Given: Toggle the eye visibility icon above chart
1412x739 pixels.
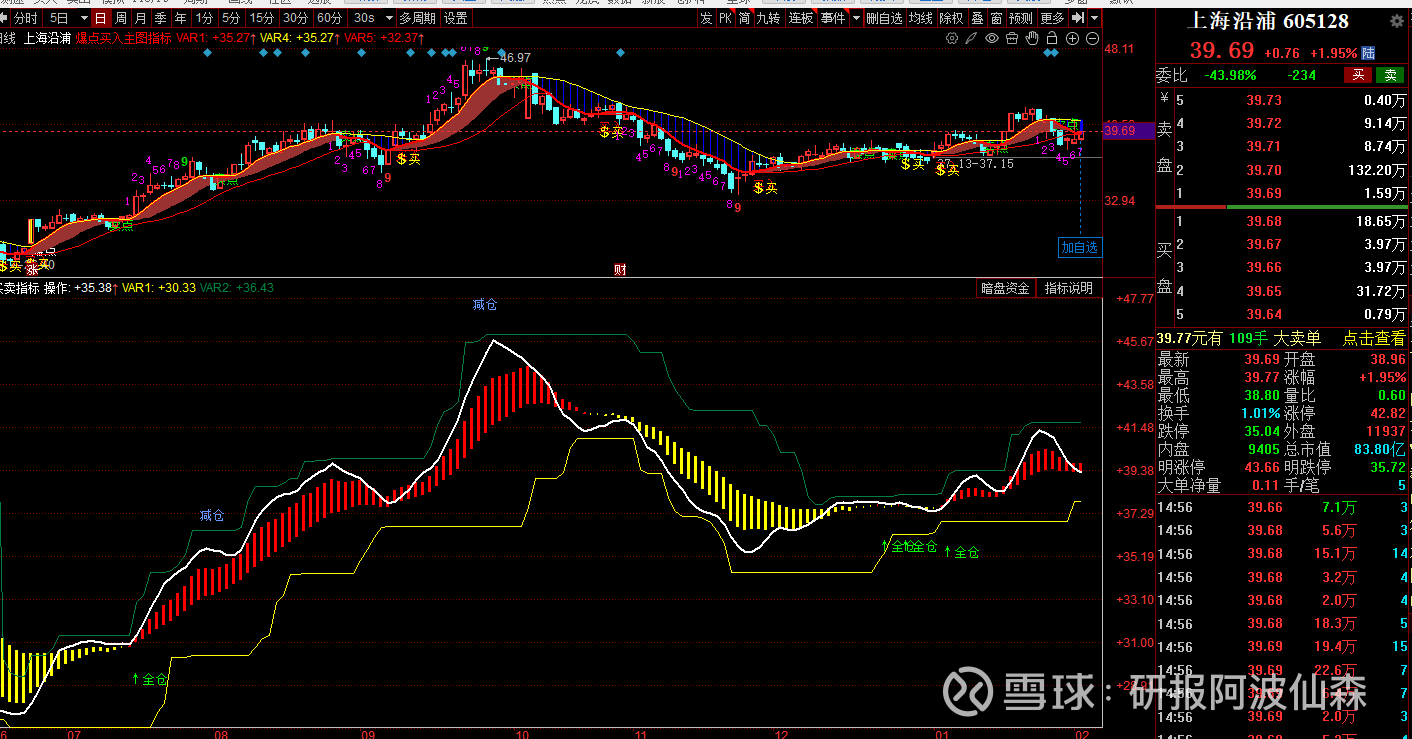Looking at the screenshot, I should point(991,39).
